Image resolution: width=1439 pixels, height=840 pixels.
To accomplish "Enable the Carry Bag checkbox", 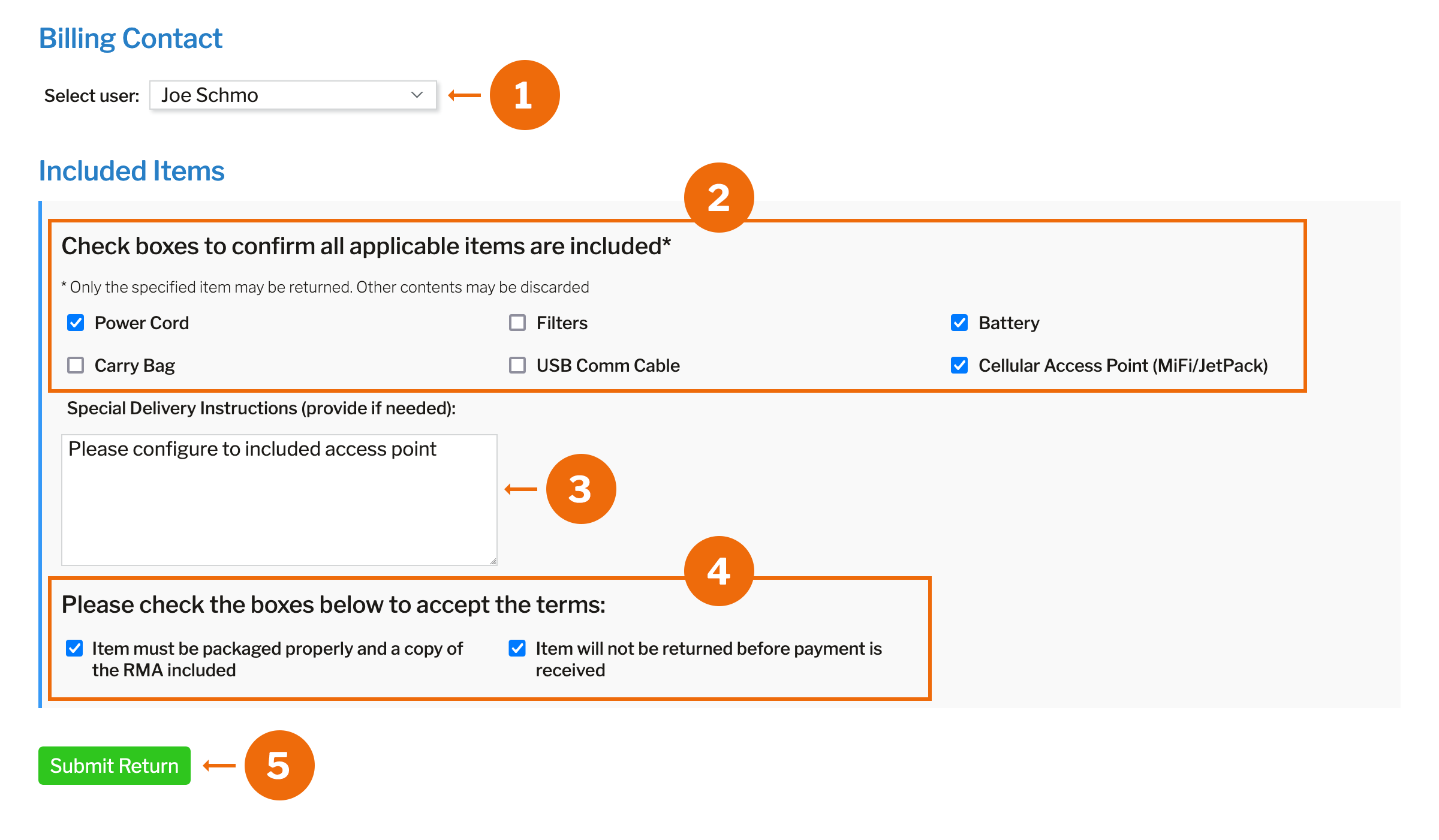I will [x=76, y=365].
